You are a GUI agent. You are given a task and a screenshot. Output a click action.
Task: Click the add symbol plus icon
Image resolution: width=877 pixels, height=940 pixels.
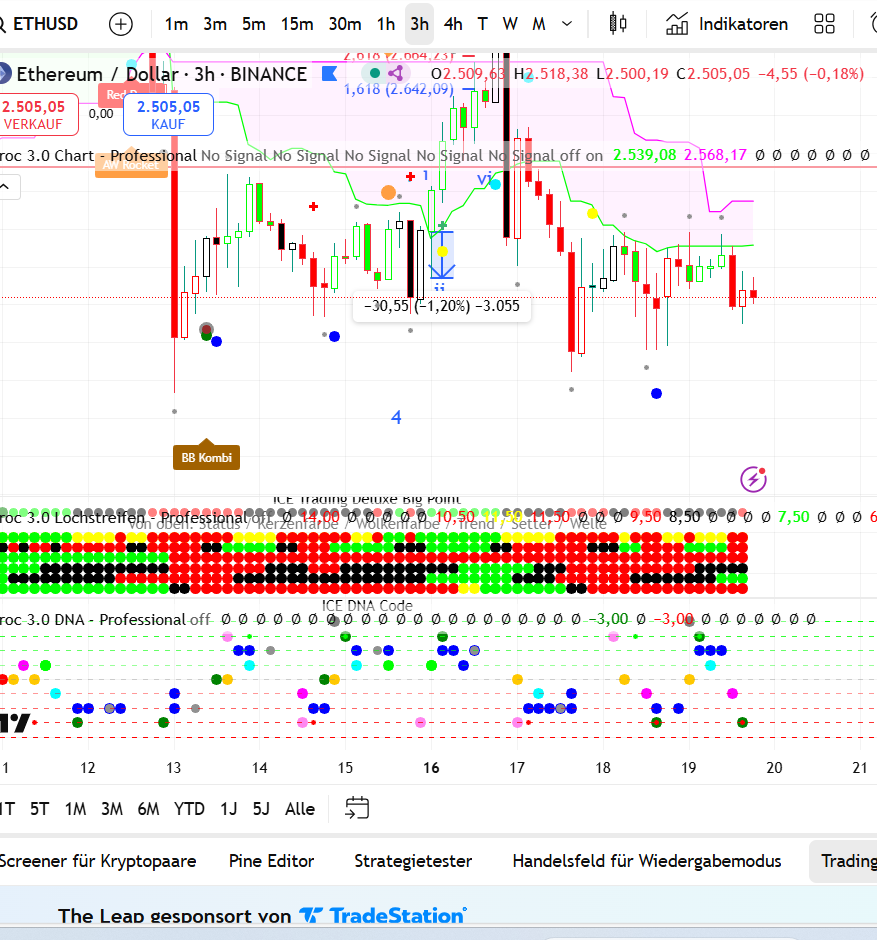coord(120,24)
